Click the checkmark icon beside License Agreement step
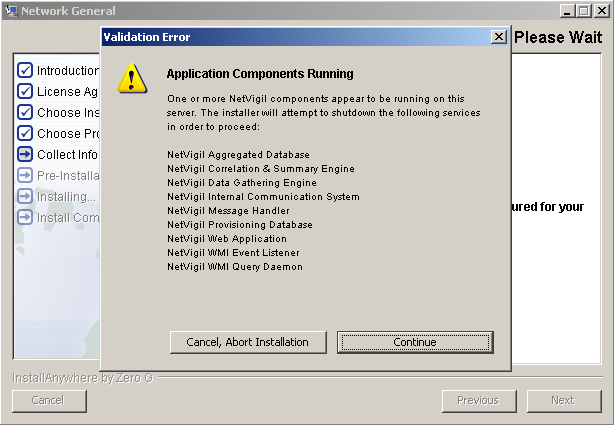614x425 pixels. tap(25, 92)
